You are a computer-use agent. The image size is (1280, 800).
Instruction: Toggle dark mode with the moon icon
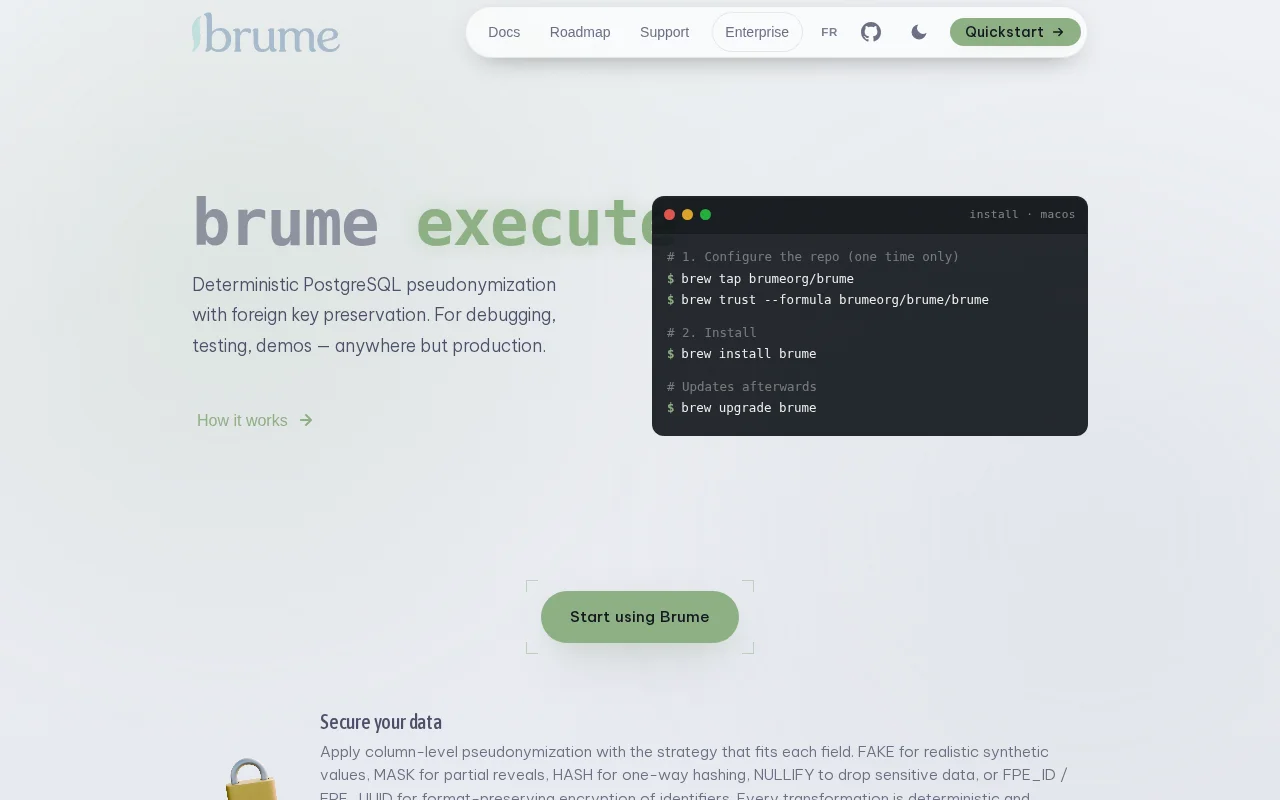pos(919,32)
